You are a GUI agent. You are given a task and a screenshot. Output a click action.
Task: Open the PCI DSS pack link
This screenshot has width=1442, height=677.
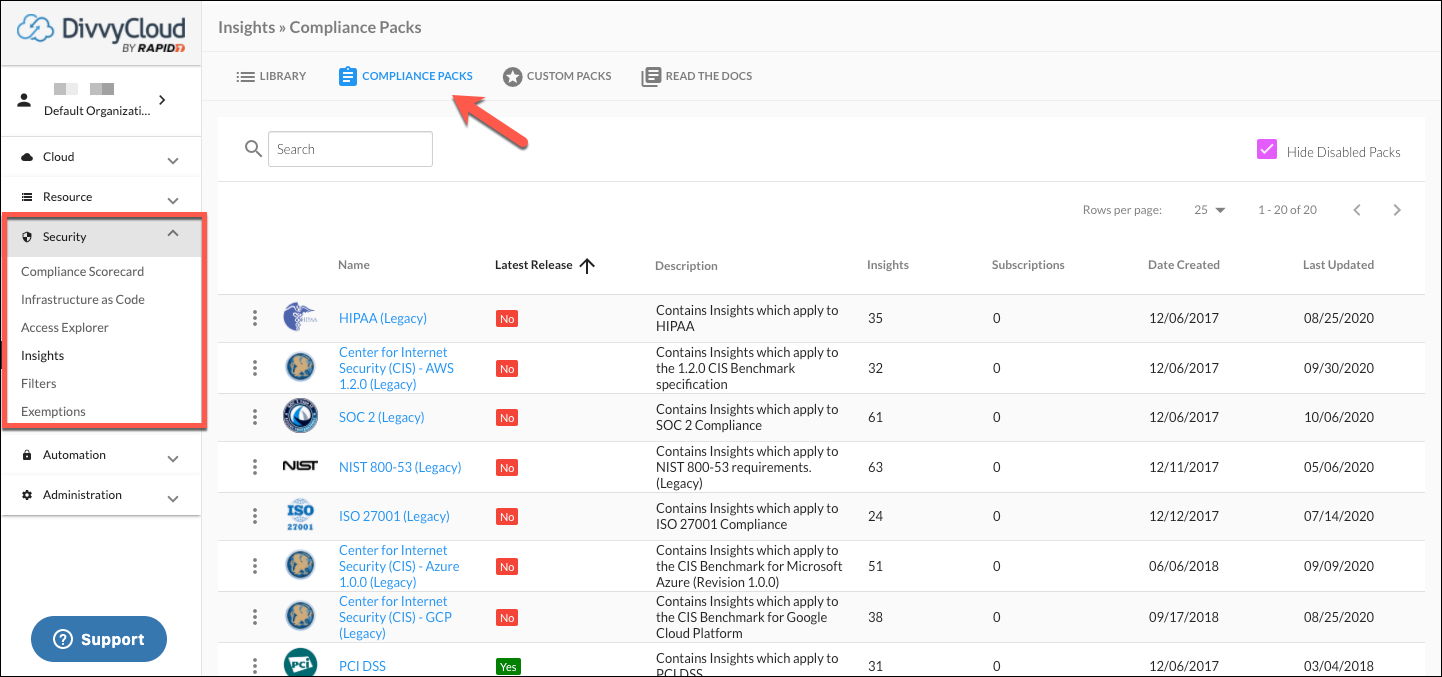pos(362,666)
